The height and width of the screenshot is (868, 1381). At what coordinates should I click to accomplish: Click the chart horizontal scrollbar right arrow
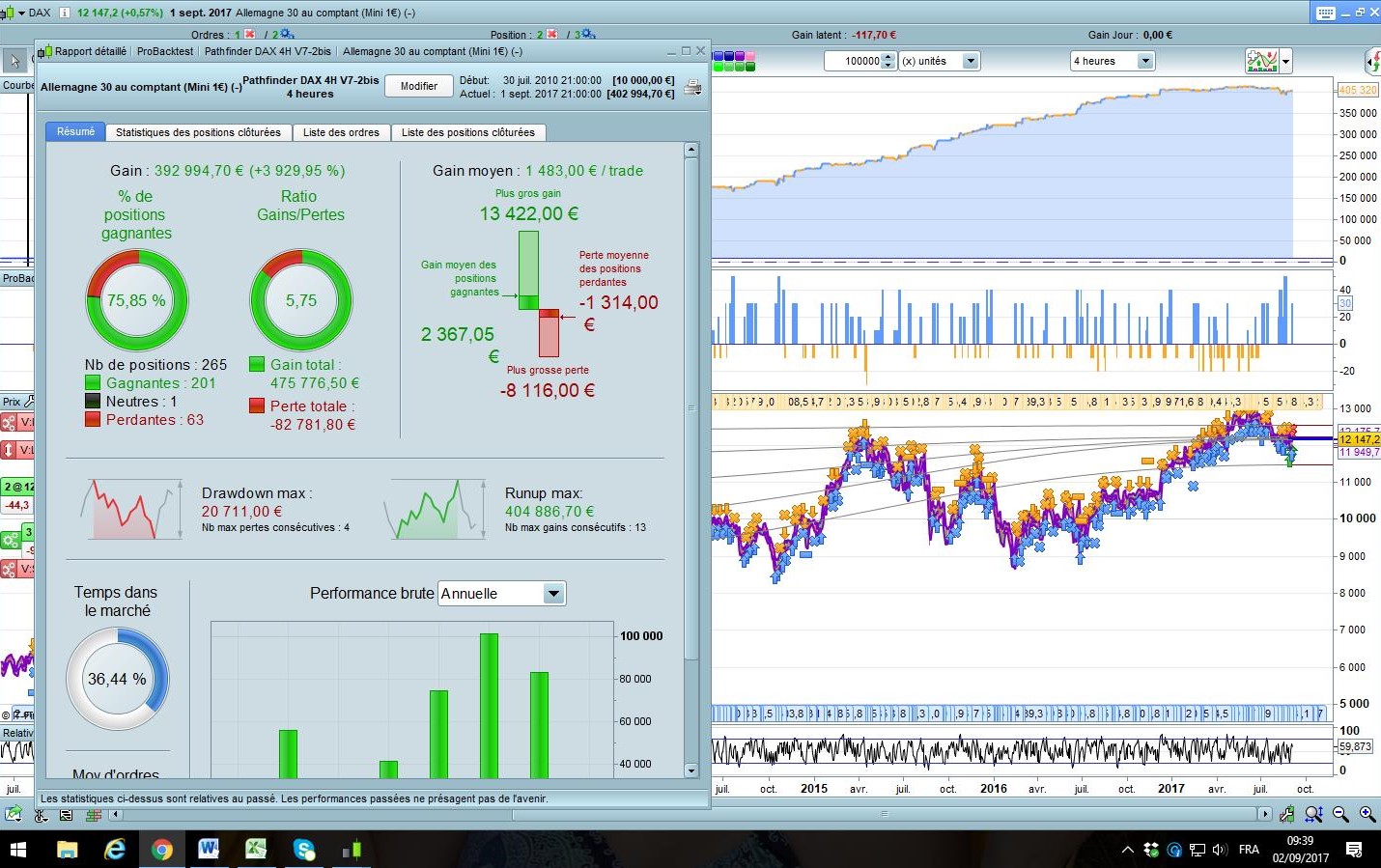[x=1265, y=815]
